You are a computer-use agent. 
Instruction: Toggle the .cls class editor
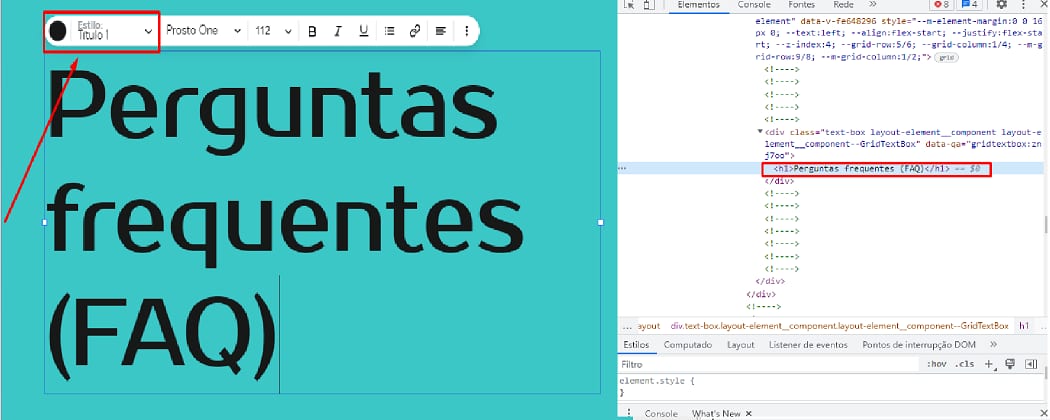coord(965,364)
